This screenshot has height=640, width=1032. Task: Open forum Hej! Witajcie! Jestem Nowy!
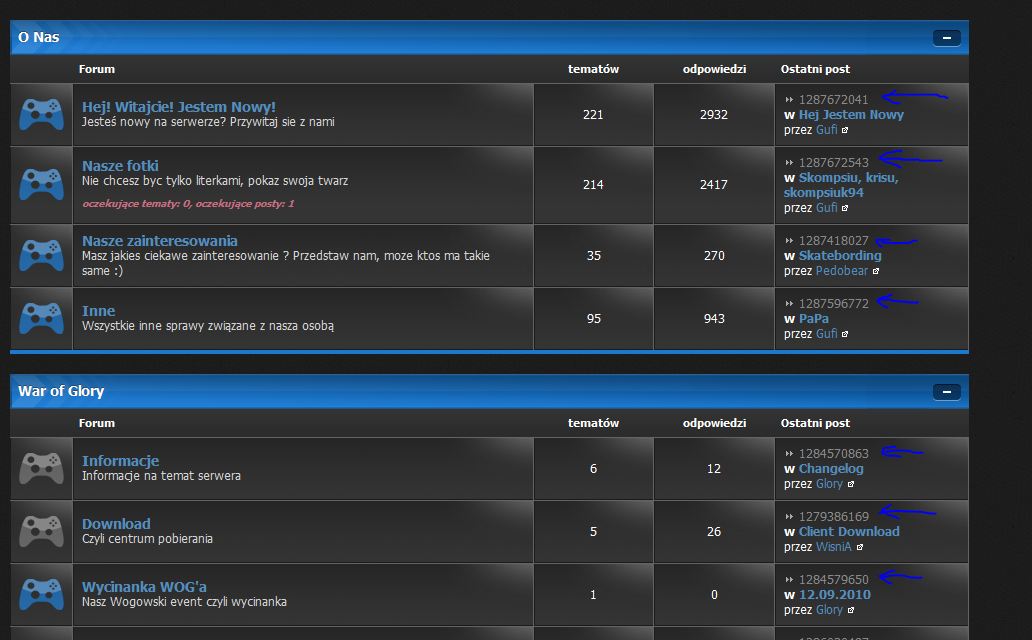178,107
